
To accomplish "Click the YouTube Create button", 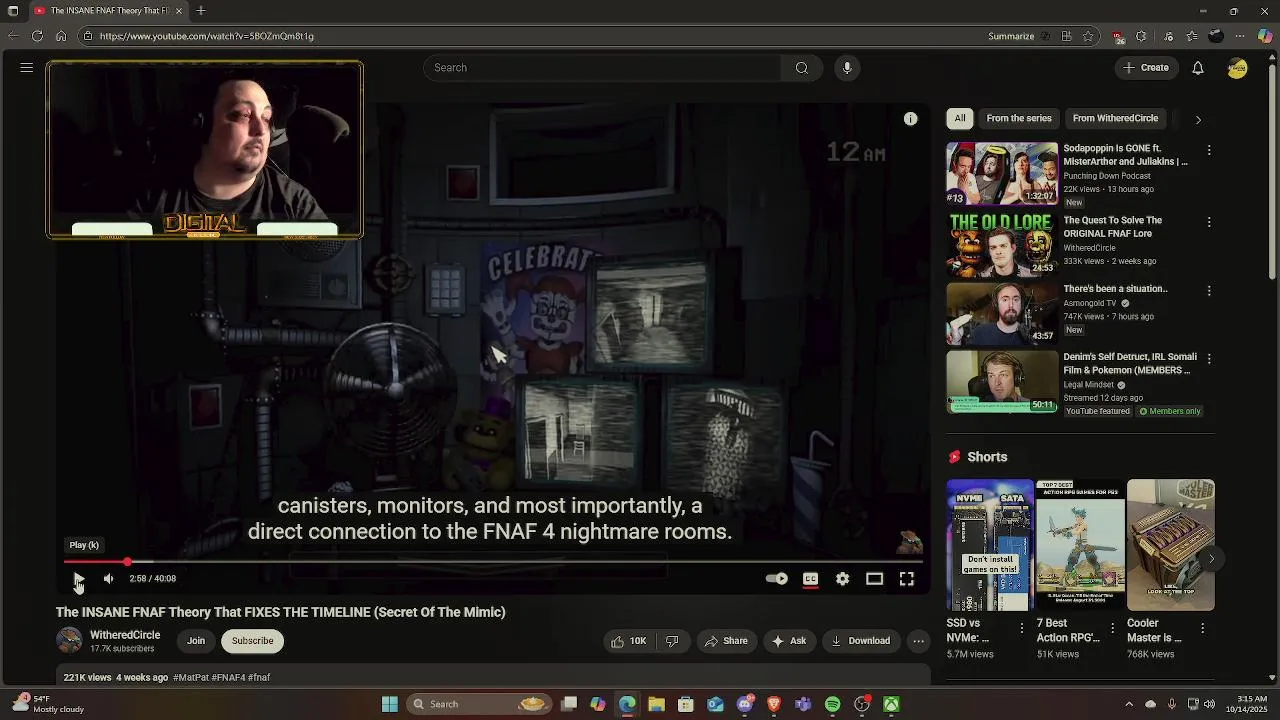I will (x=1145, y=67).
